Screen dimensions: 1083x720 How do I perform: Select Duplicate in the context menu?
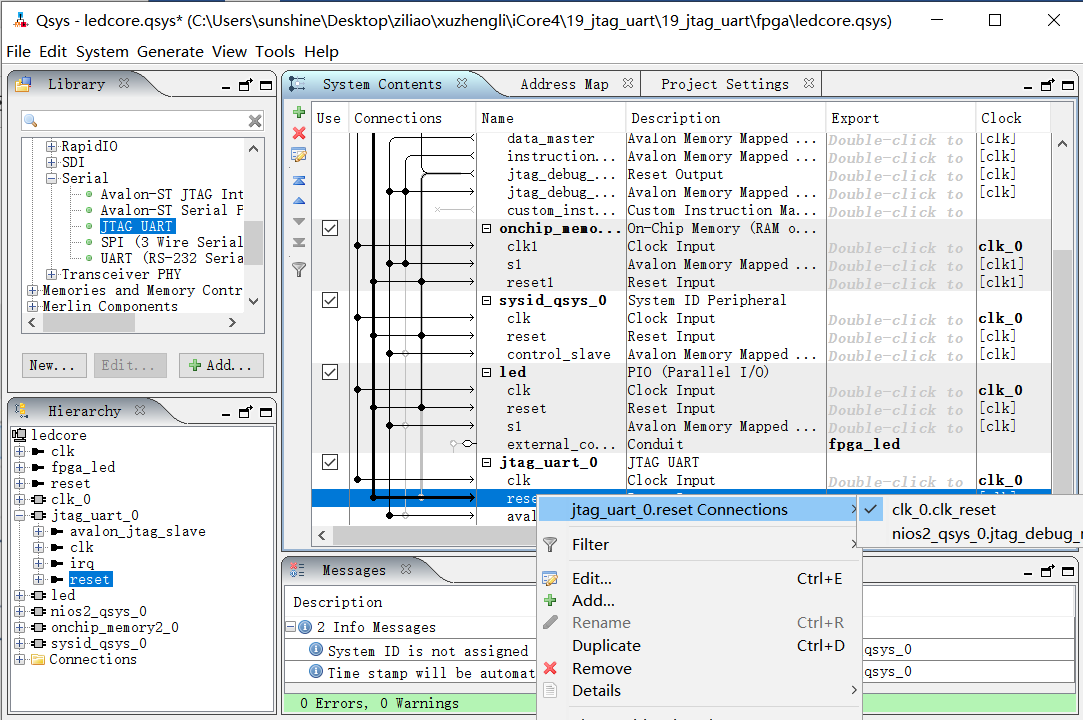pyautogui.click(x=606, y=646)
